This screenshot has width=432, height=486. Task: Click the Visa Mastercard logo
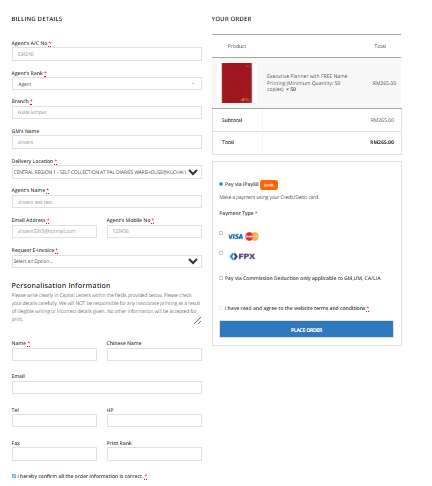click(243, 236)
